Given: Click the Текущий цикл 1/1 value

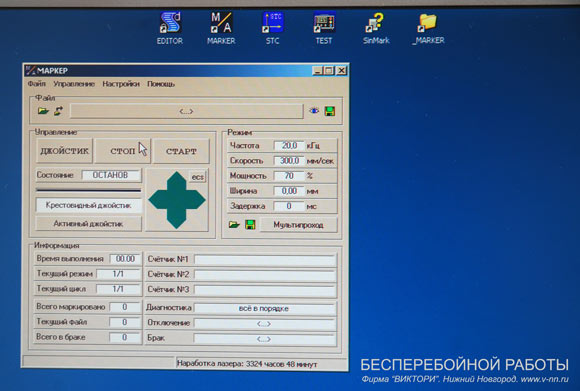Looking at the screenshot, I should click(x=118, y=289).
